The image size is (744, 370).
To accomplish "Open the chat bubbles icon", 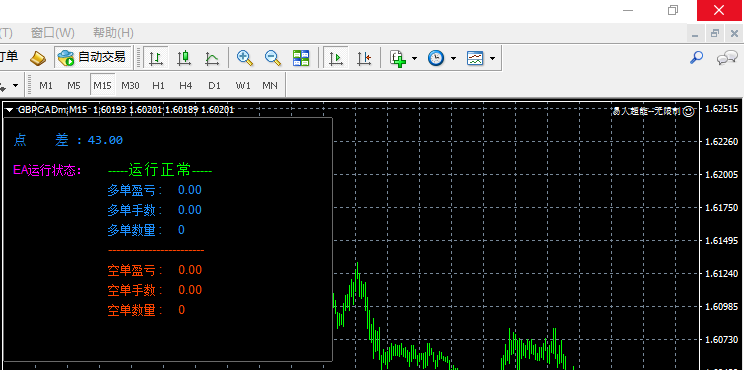I will [727, 58].
